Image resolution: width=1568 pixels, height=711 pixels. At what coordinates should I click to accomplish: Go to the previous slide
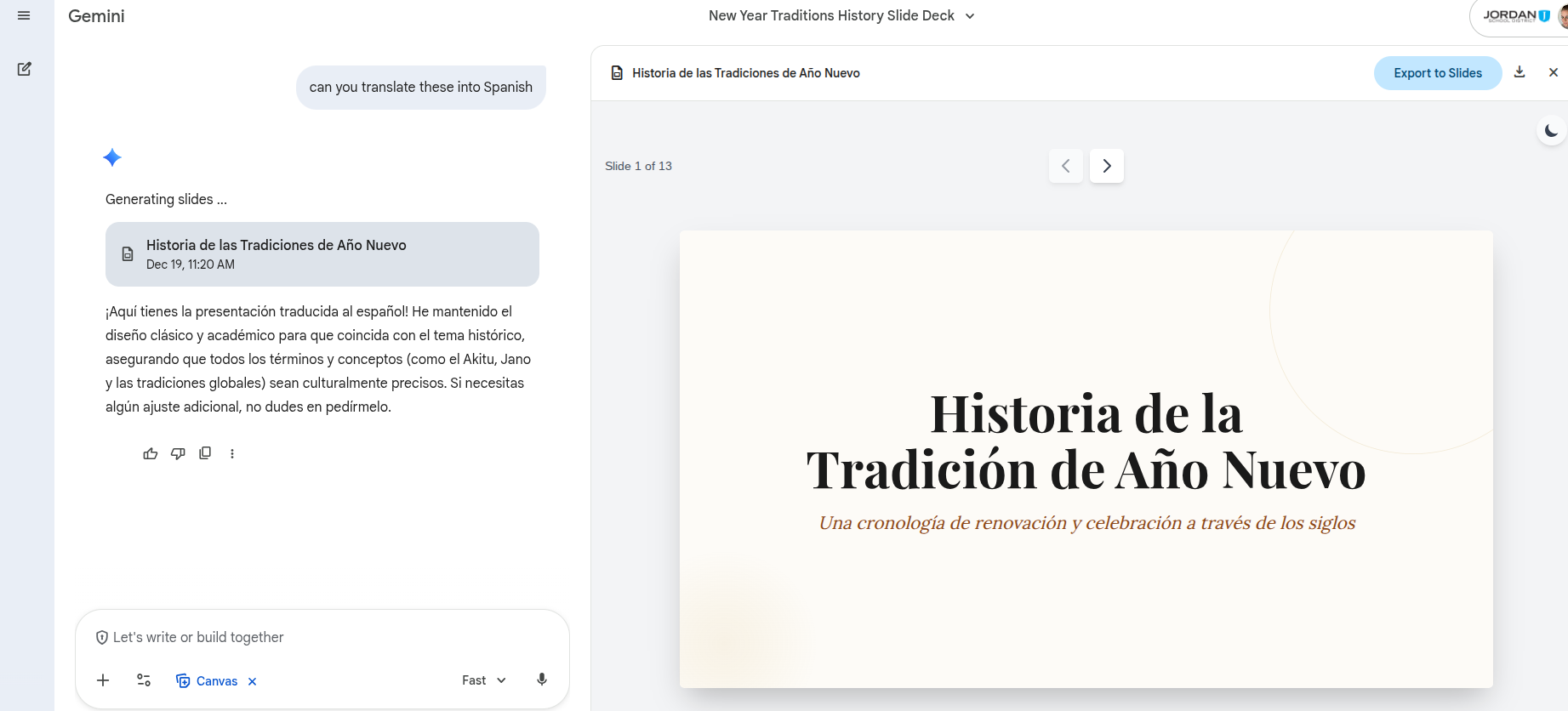(x=1066, y=166)
